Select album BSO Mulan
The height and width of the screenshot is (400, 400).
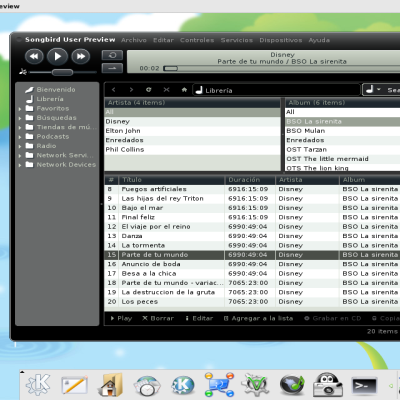(343, 131)
